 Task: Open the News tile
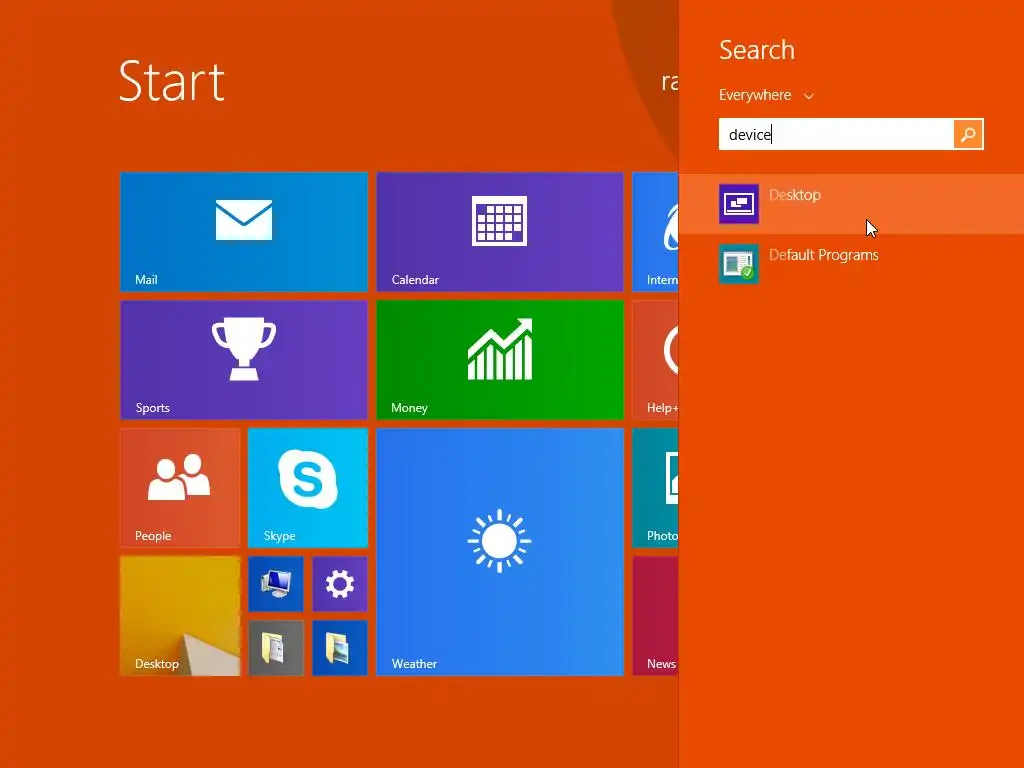pos(656,616)
